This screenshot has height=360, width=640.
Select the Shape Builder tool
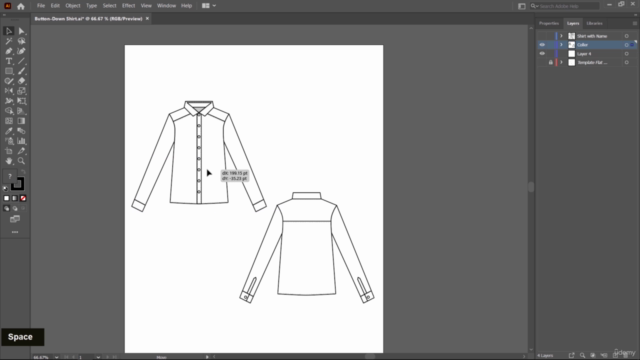(x=9, y=111)
